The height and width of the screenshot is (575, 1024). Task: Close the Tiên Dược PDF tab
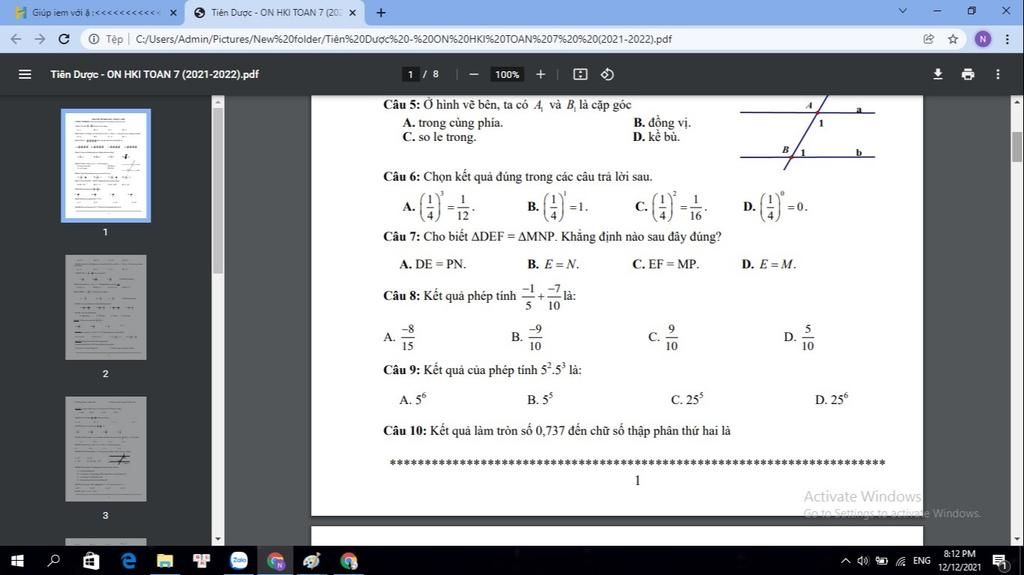353,12
